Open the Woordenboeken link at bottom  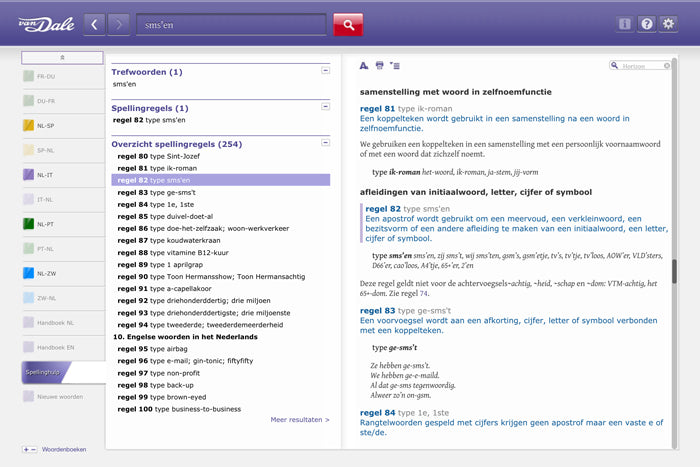(x=64, y=449)
